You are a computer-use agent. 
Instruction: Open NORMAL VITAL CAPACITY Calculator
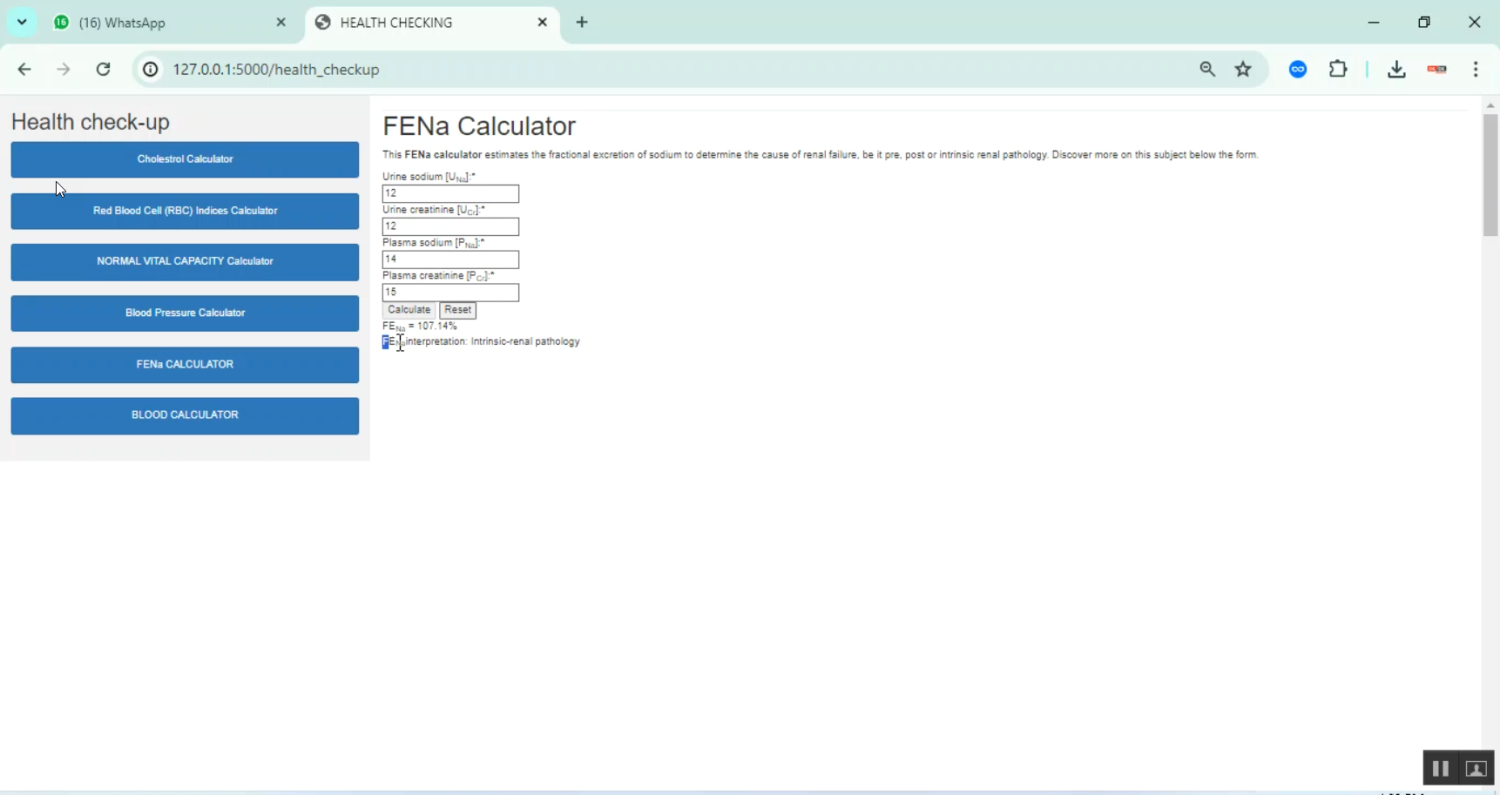pyautogui.click(x=185, y=262)
